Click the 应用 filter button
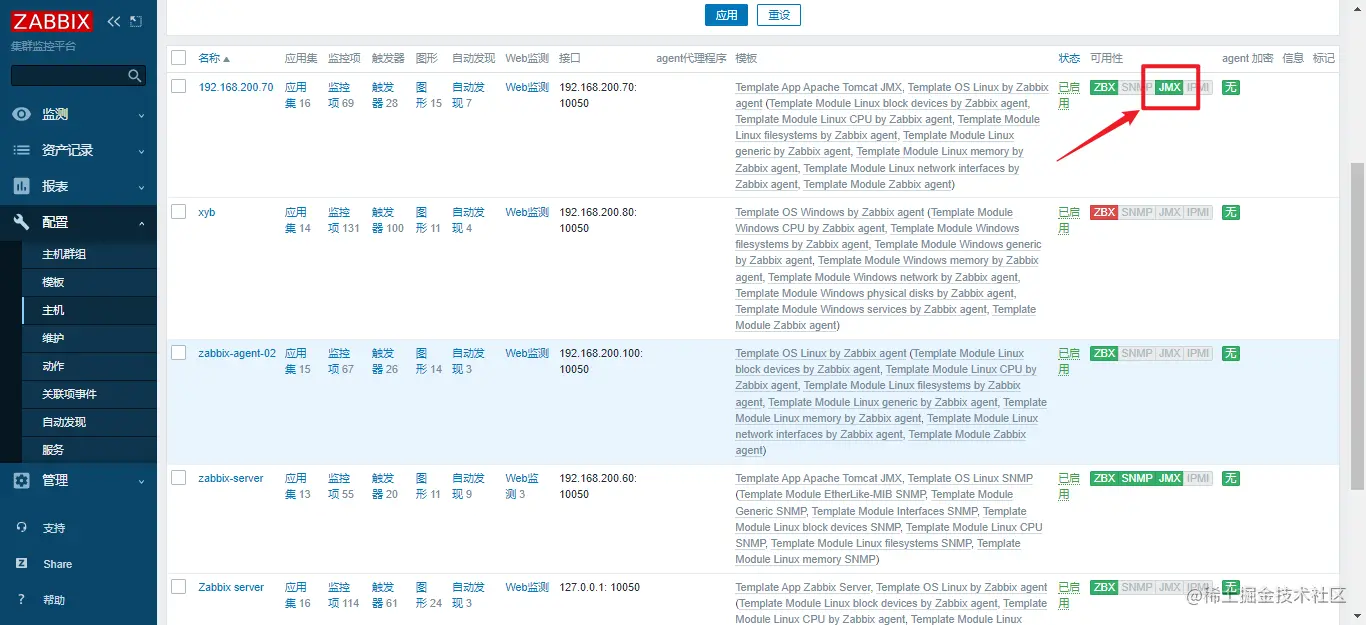Screen dimensions: 1366x625 pyautogui.click(x=726, y=15)
